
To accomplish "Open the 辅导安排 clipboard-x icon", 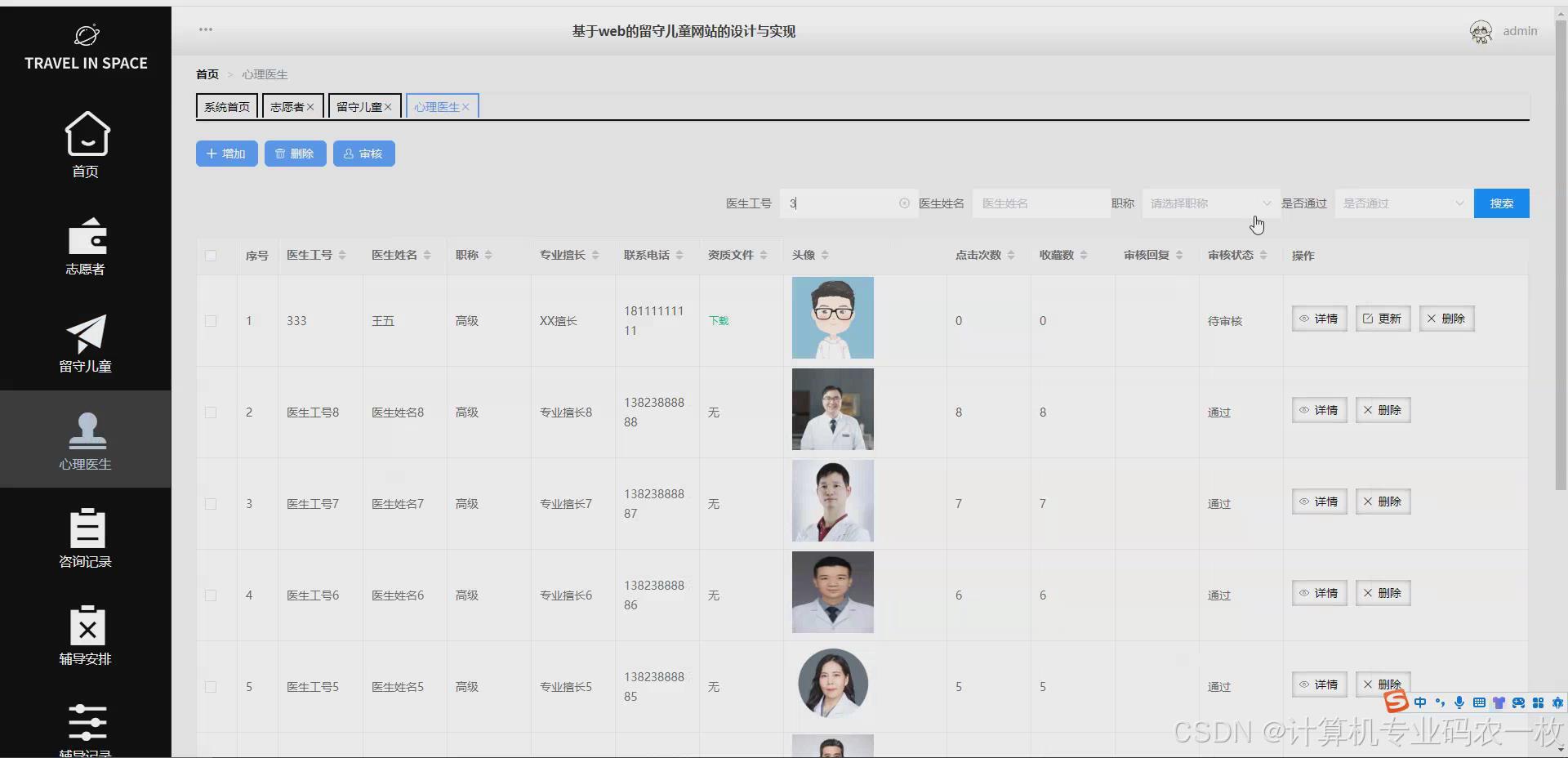I will (87, 626).
